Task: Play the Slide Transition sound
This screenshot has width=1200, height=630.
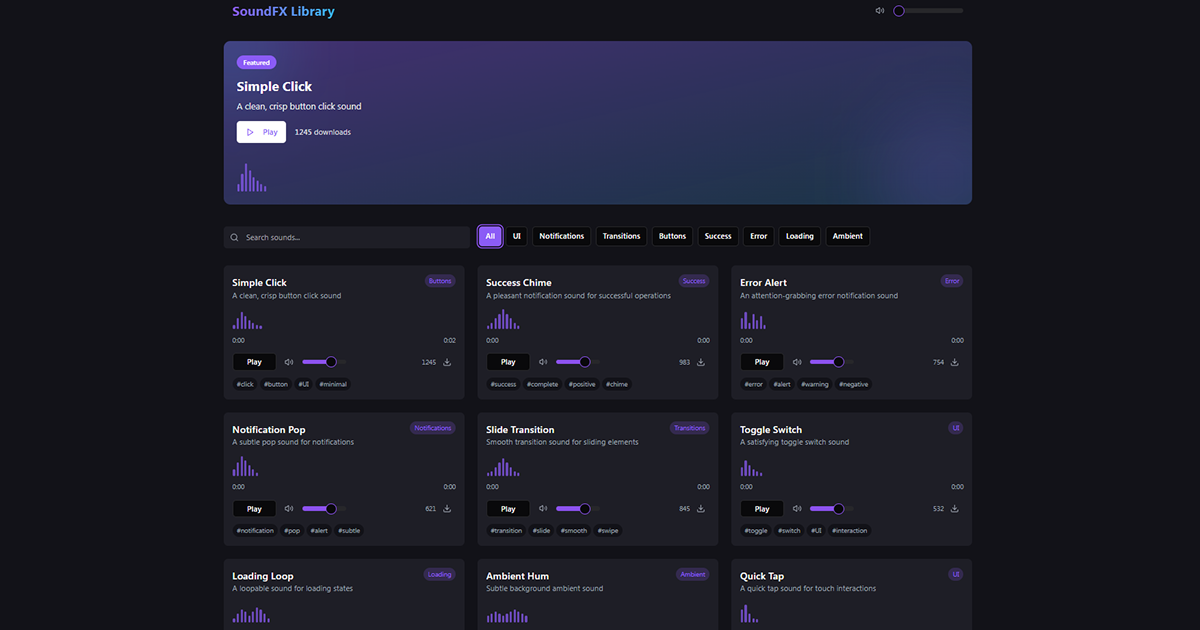Action: click(508, 509)
